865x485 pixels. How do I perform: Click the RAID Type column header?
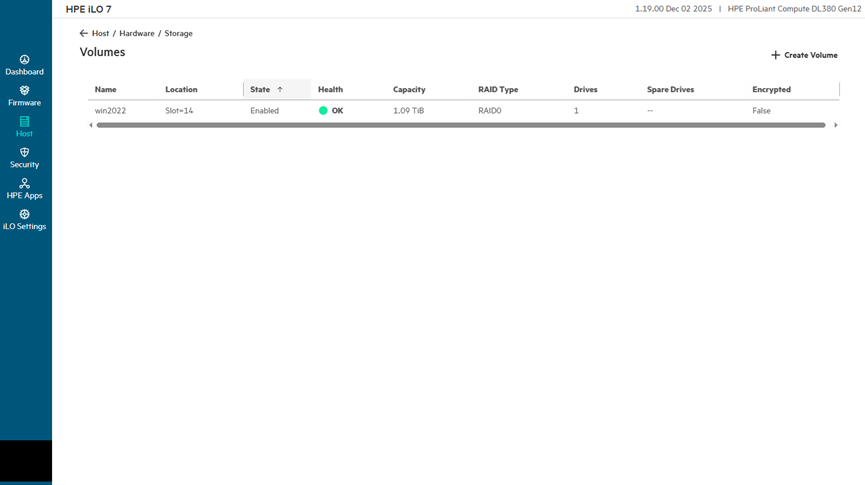(498, 90)
